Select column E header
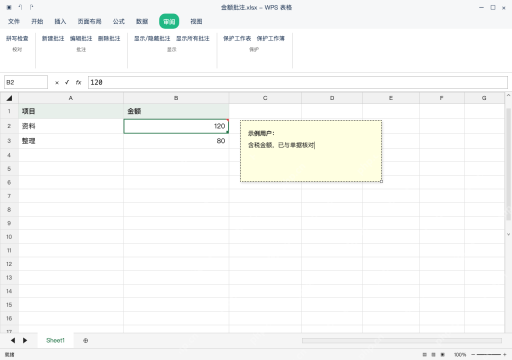The height and width of the screenshot is (360, 512). [x=391, y=98]
